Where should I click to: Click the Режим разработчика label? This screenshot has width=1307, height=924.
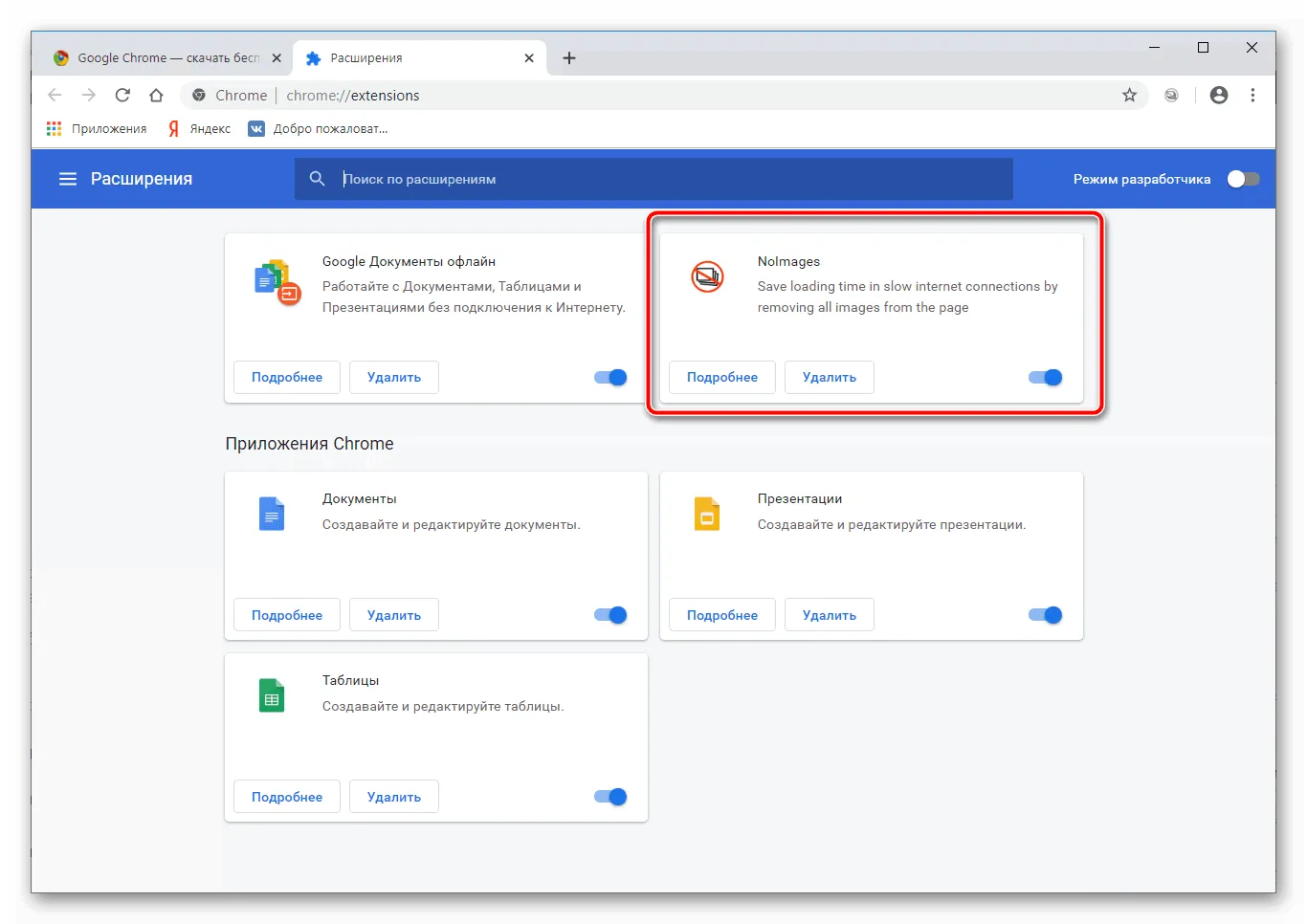(1141, 179)
